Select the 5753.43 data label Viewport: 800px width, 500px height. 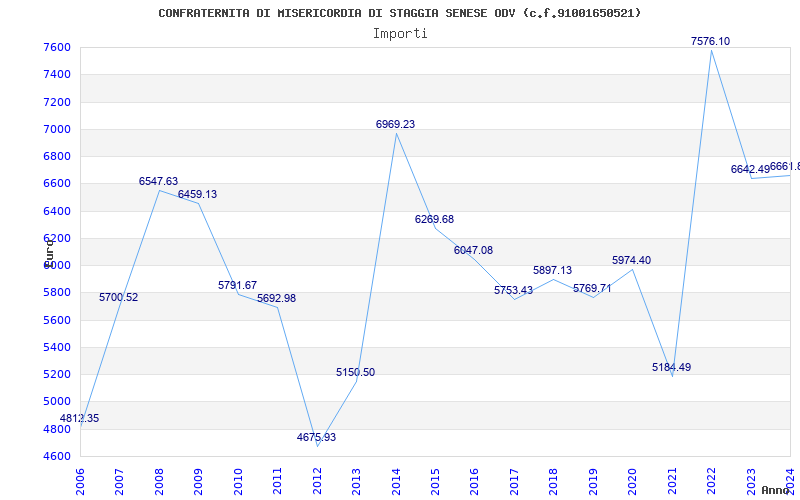(x=513, y=290)
